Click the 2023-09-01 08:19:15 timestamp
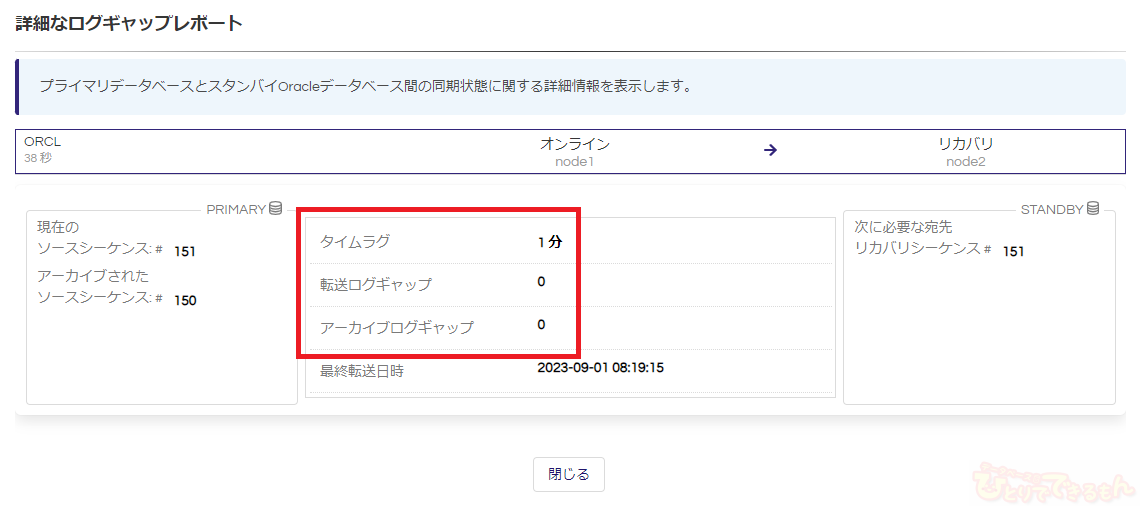Screen dimensions: 1140x506 click(600, 368)
